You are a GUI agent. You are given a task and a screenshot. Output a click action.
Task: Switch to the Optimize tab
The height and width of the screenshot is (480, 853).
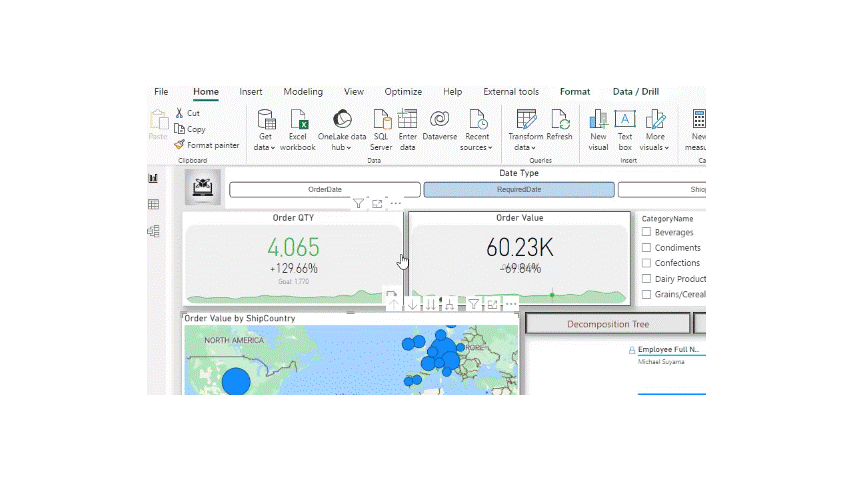click(x=403, y=92)
